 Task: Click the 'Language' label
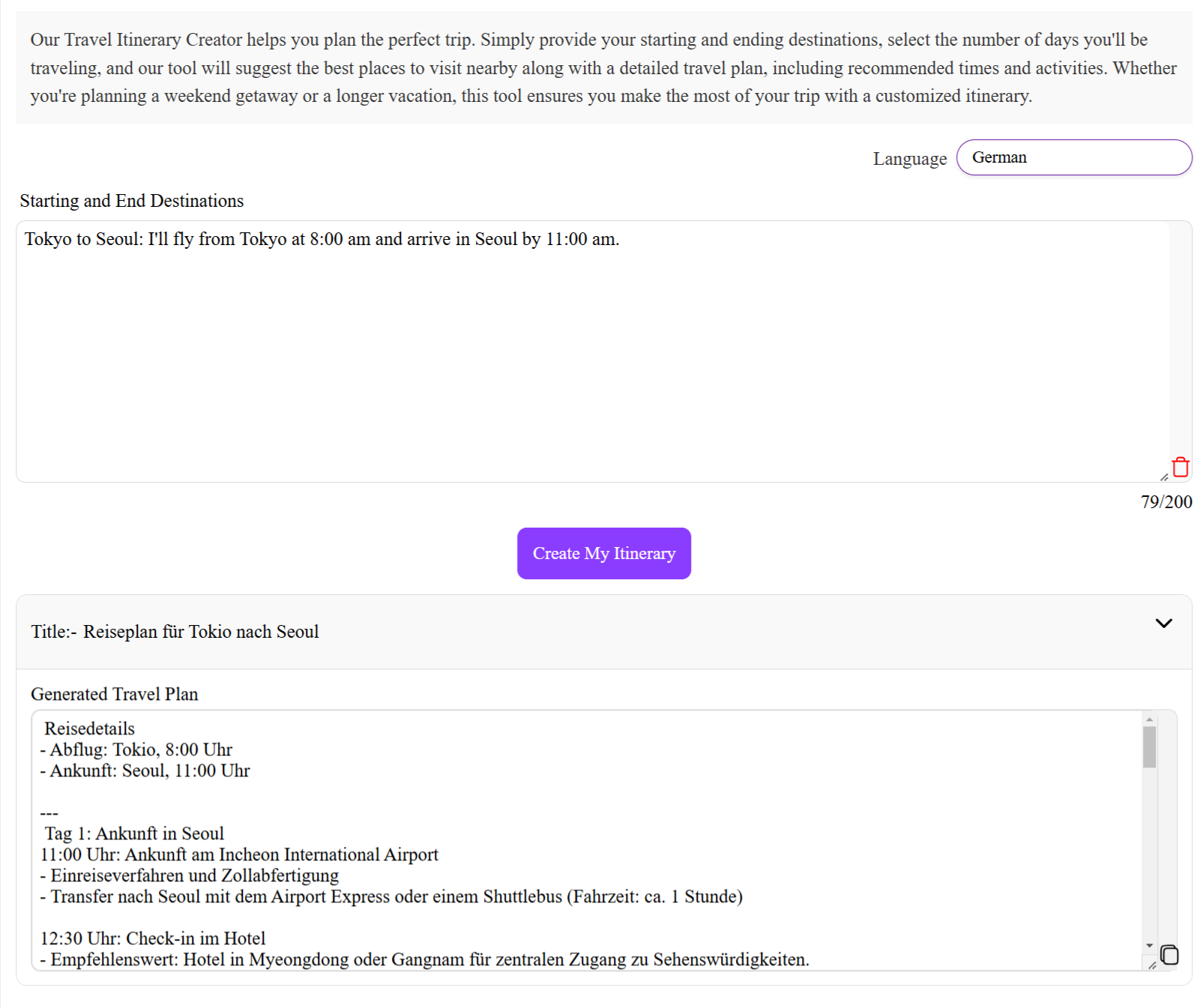910,159
